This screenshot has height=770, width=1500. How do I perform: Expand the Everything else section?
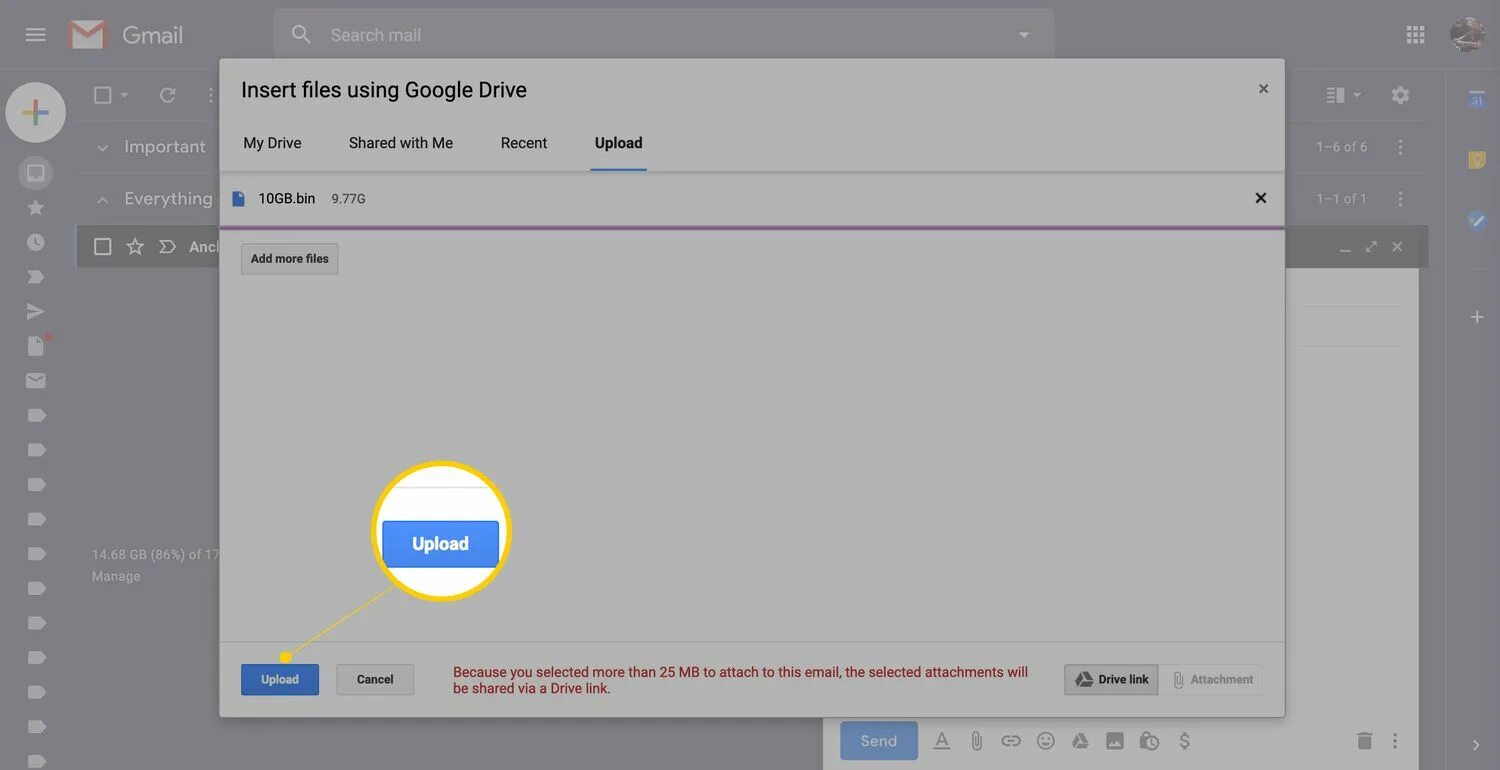(x=102, y=199)
